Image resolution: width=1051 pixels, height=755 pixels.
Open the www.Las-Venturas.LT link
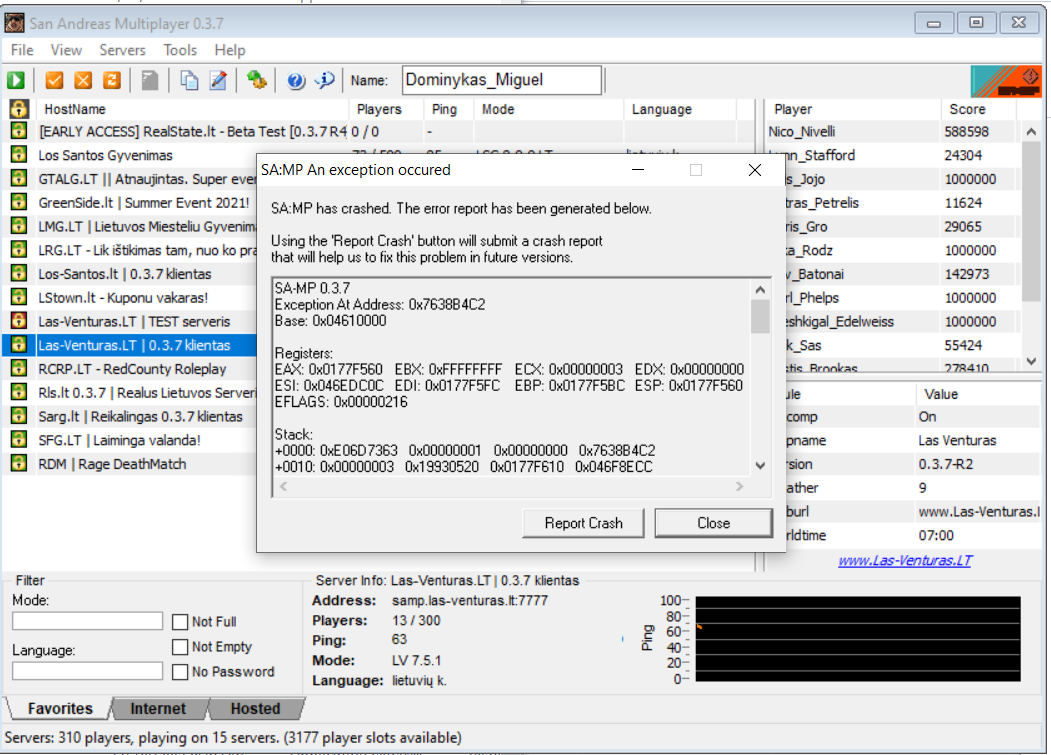click(905, 561)
